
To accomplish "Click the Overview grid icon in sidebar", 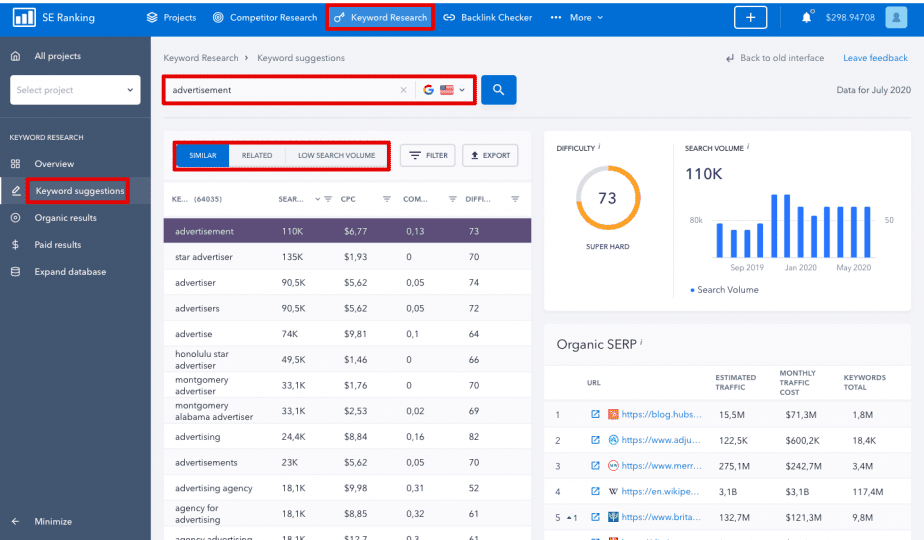I will click(x=15, y=164).
